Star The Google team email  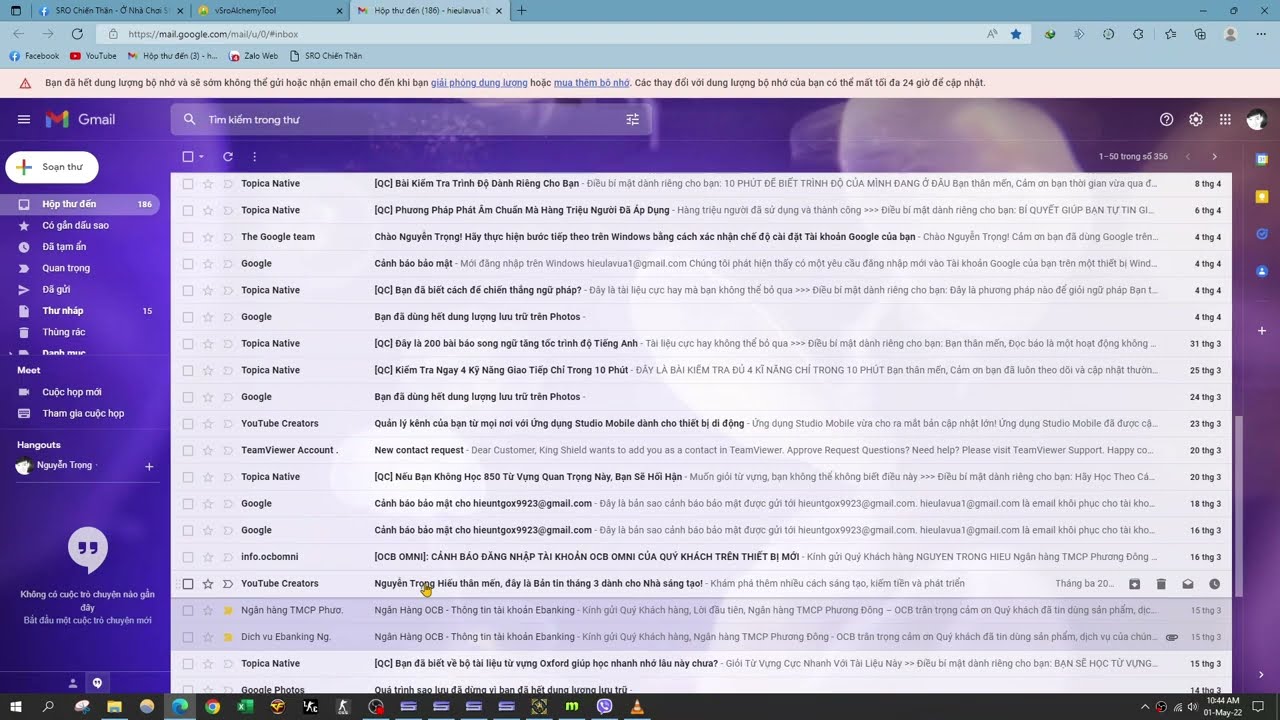coord(208,237)
